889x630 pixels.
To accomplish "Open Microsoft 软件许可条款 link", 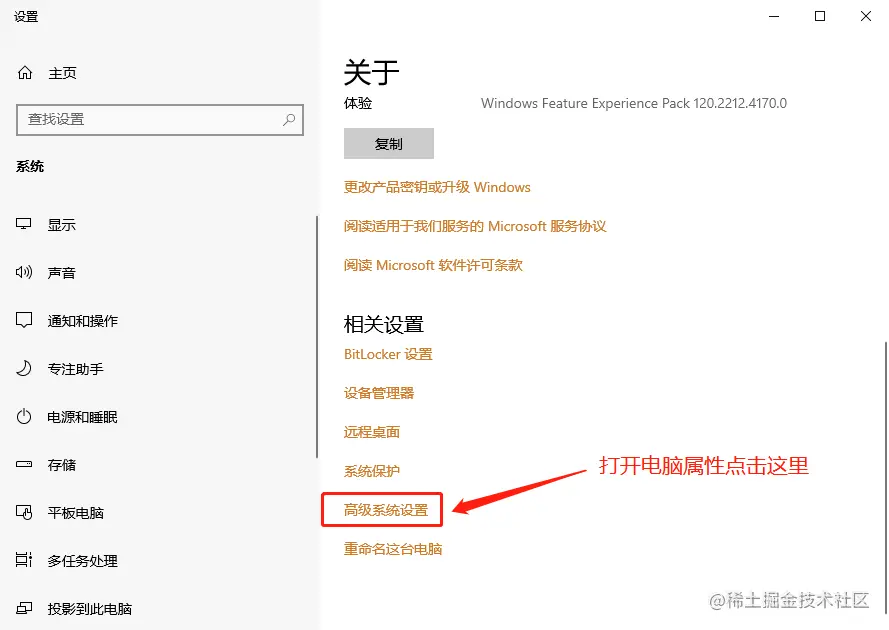I will tap(433, 265).
